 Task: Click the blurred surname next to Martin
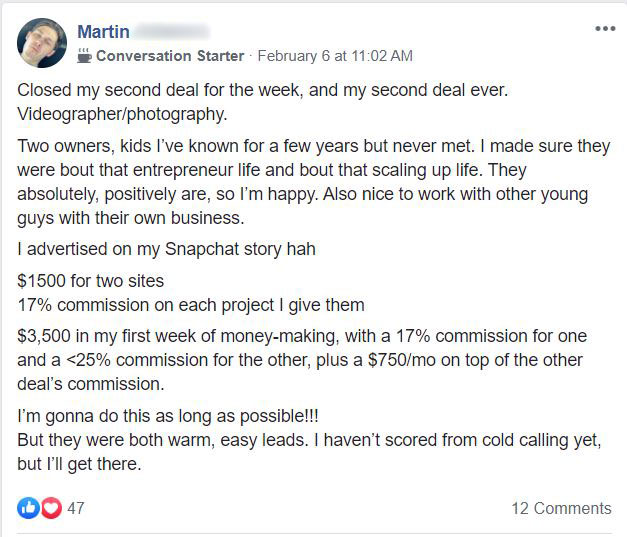coord(172,32)
